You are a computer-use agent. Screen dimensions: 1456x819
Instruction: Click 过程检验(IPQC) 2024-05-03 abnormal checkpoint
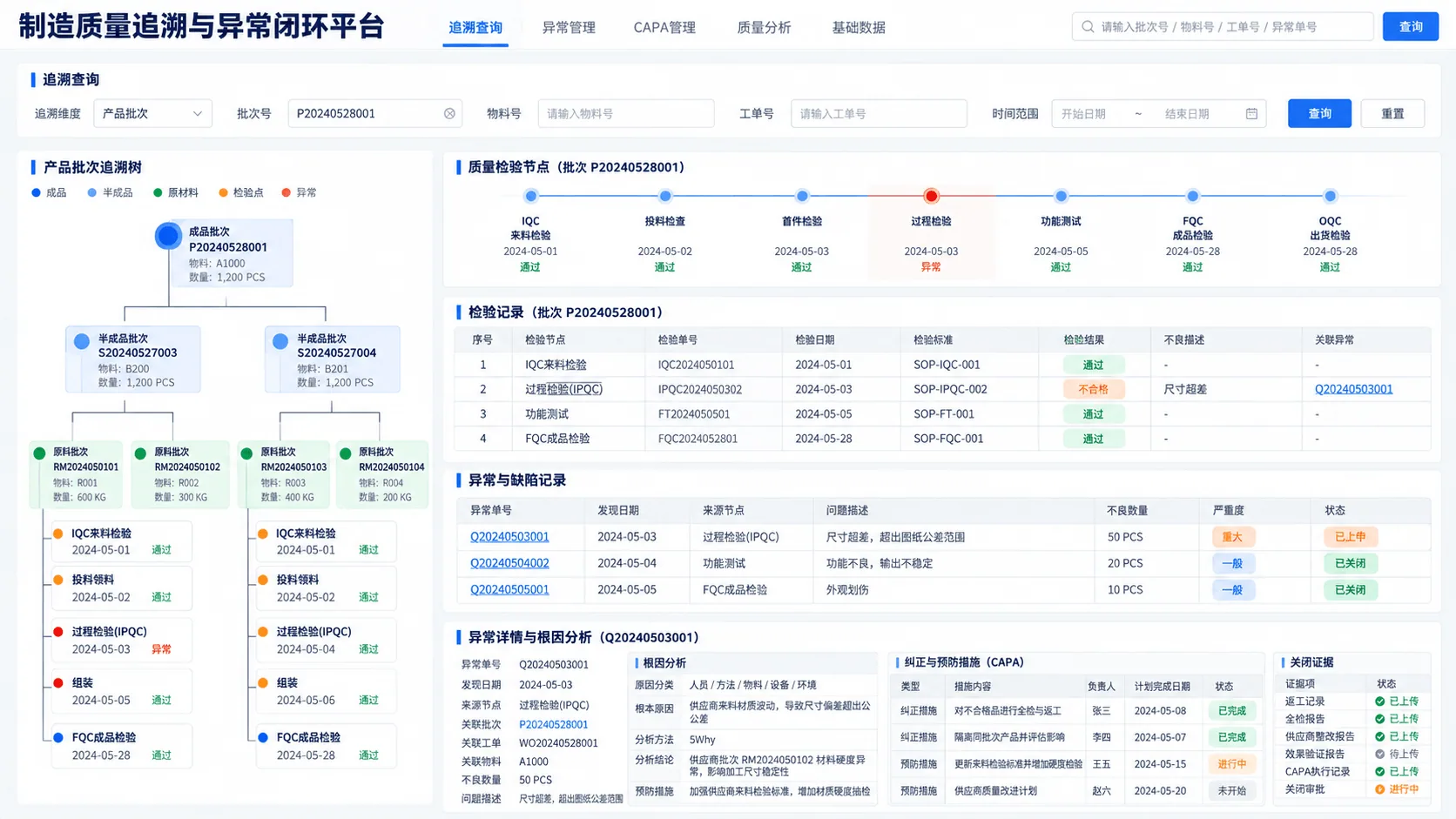[x=121, y=640]
